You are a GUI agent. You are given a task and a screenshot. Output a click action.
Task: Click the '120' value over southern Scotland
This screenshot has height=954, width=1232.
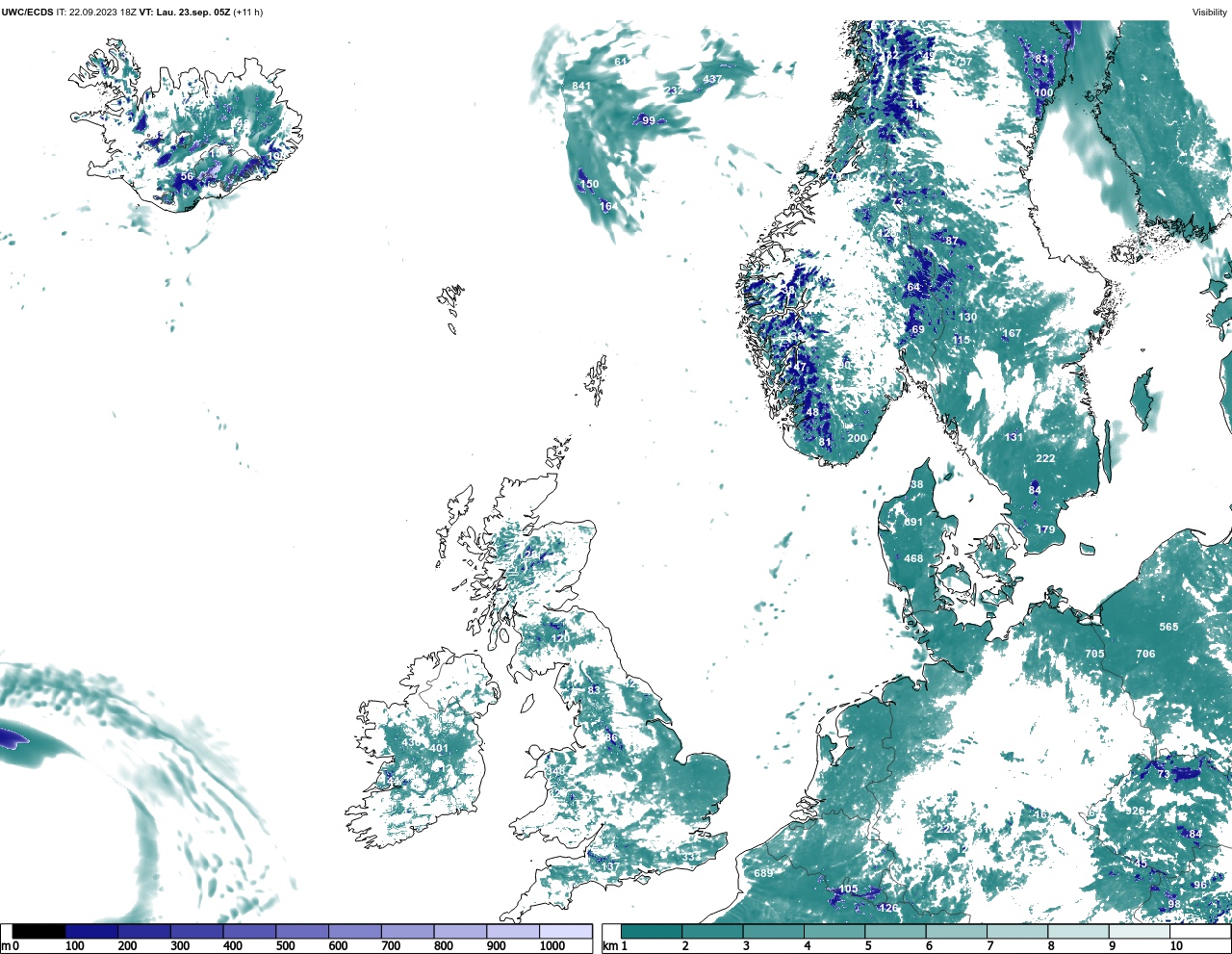(560, 638)
